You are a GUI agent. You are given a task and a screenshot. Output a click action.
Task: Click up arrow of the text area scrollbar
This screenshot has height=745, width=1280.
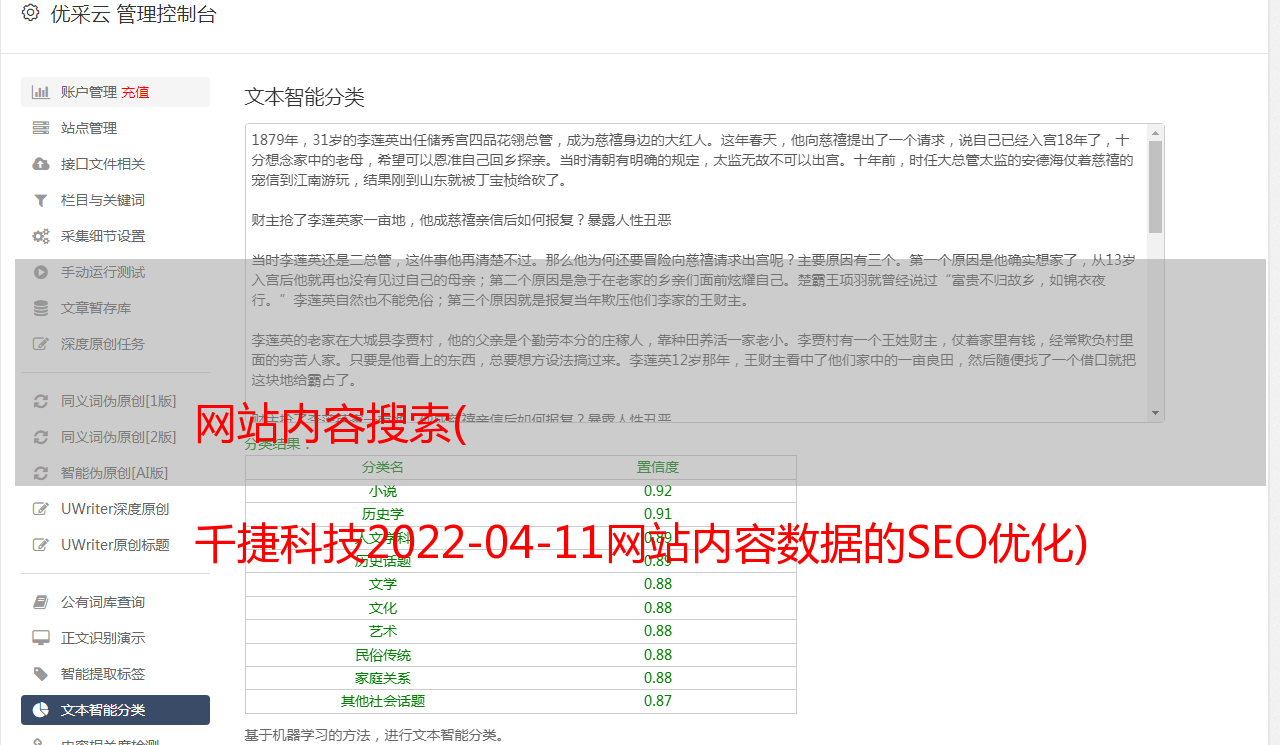[x=1156, y=133]
